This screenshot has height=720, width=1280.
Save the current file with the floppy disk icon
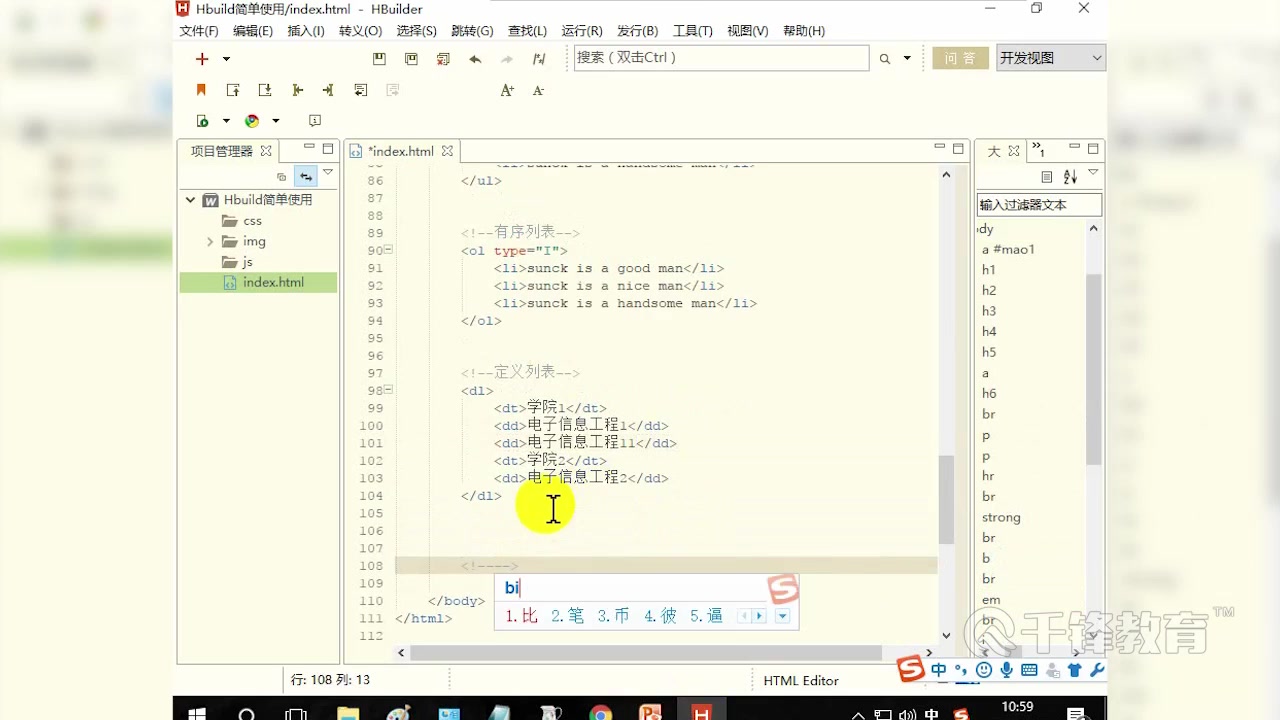click(x=380, y=58)
